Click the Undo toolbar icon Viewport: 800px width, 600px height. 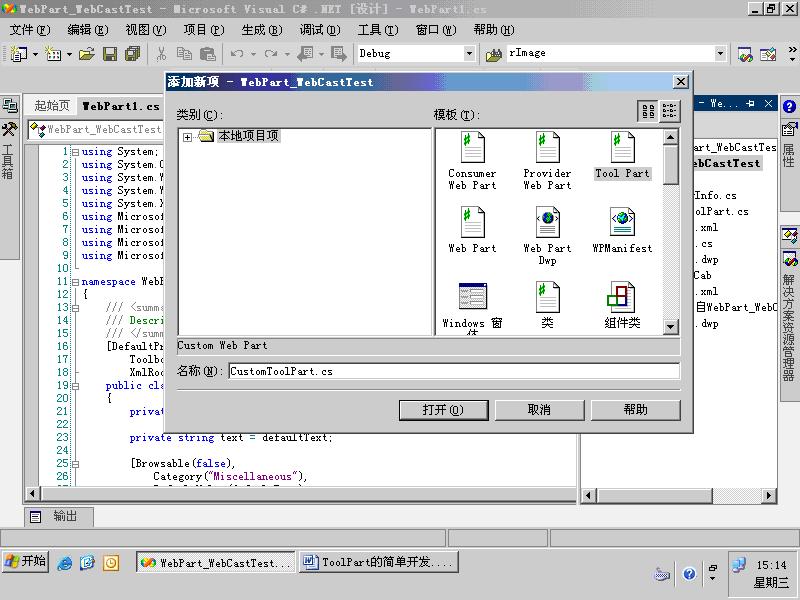tap(237, 53)
